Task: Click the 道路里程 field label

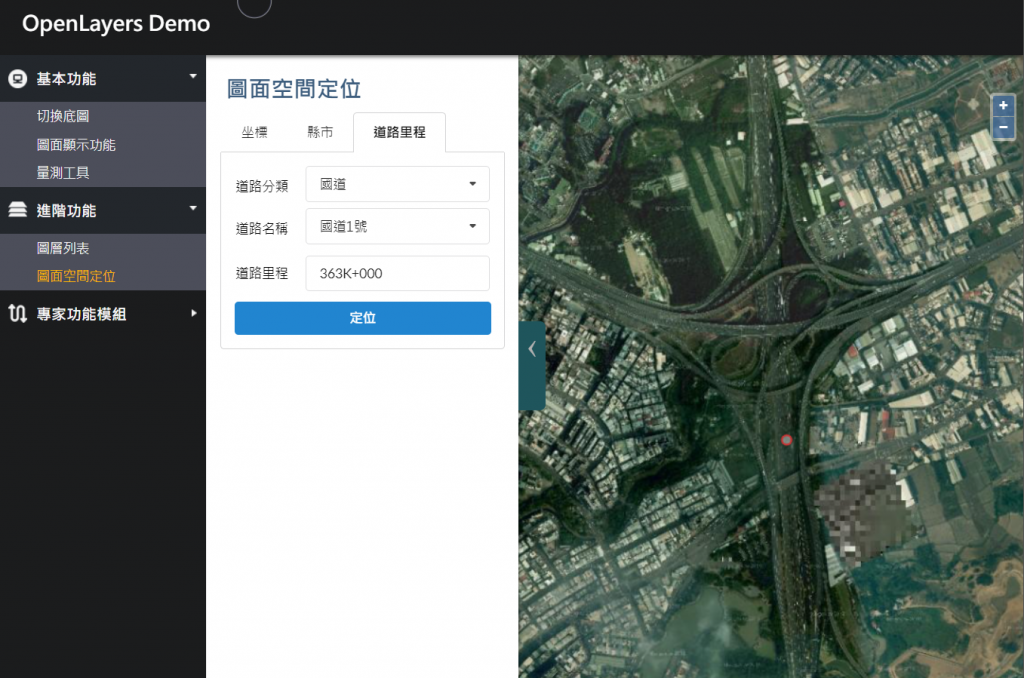Action: click(262, 273)
